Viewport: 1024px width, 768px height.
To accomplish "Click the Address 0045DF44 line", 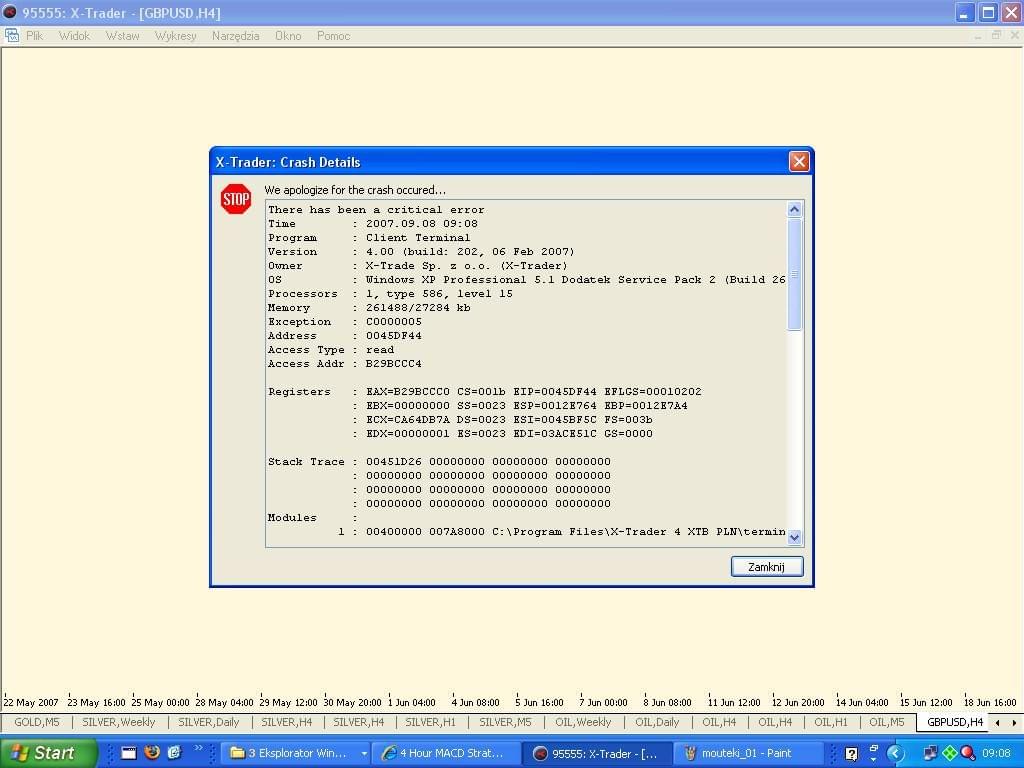I will click(x=345, y=336).
